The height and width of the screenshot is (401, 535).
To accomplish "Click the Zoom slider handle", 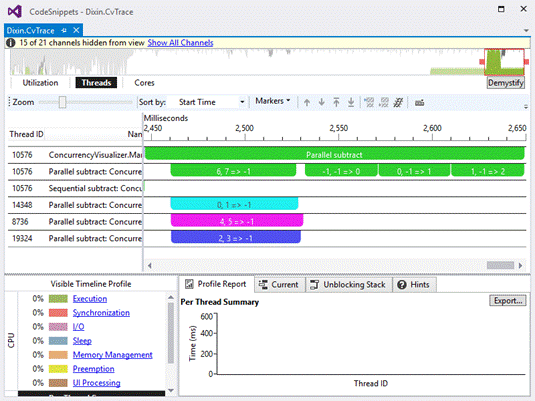I will click(62, 102).
